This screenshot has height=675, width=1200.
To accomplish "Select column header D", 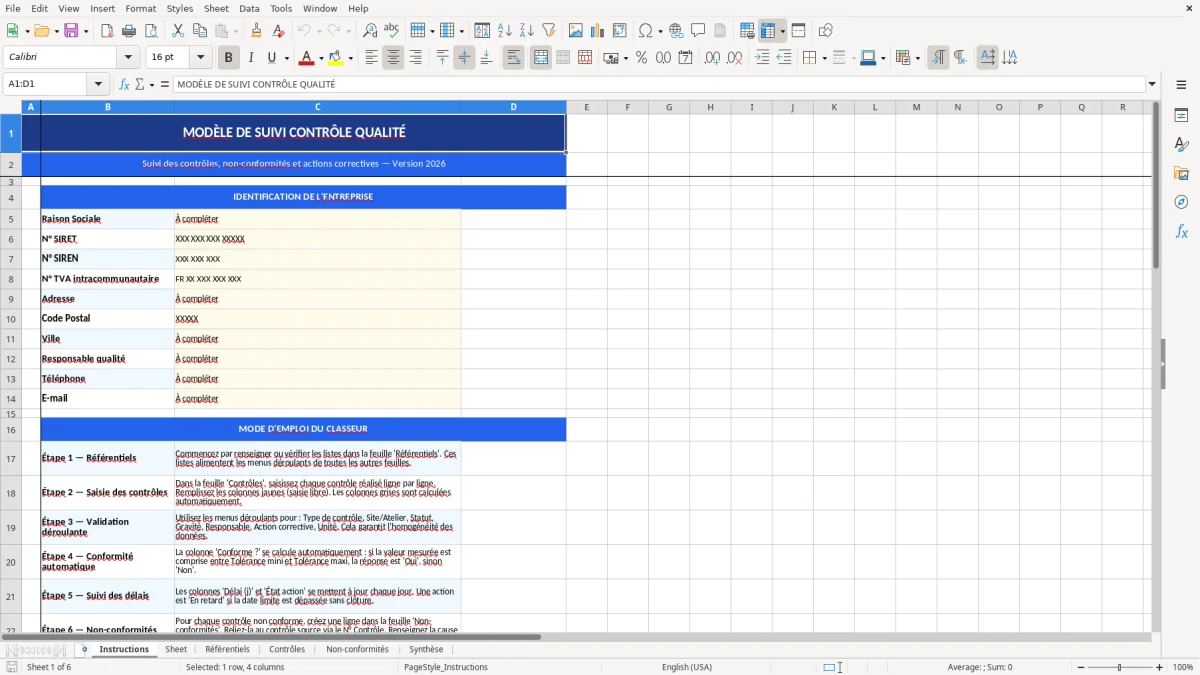I will click(x=514, y=107).
